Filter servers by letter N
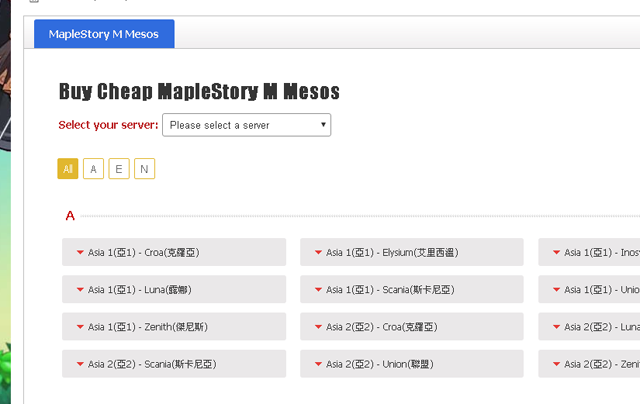 (144, 169)
